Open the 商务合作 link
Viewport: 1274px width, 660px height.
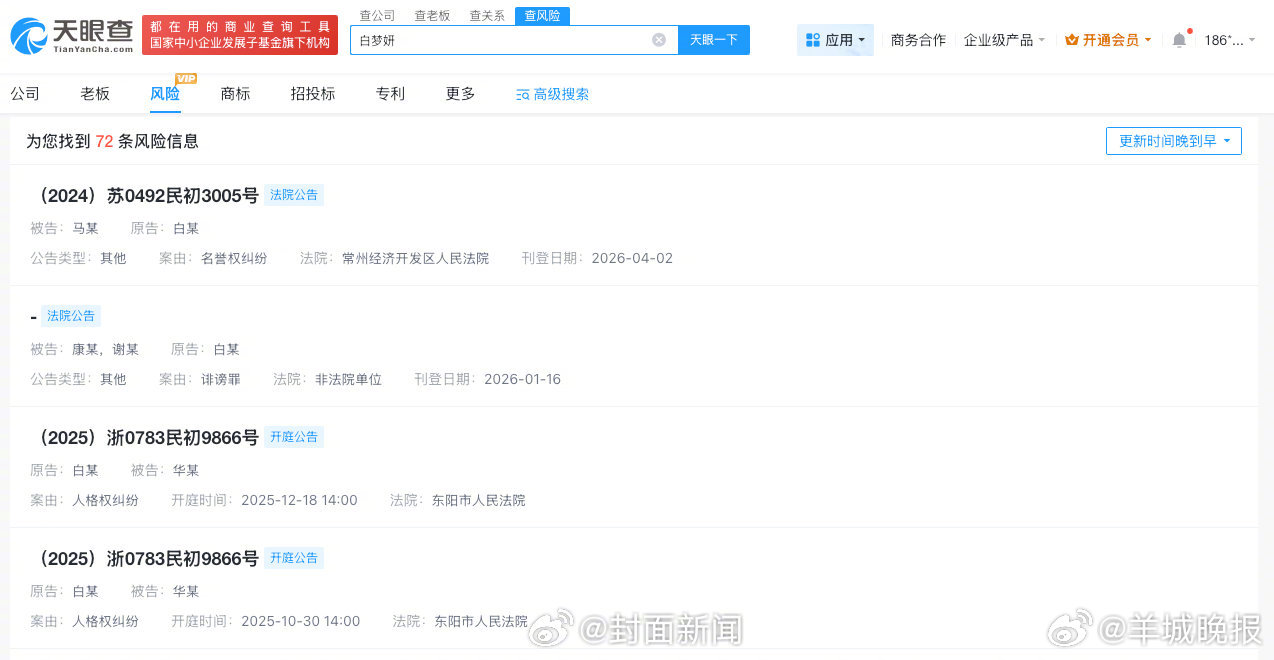(x=918, y=40)
